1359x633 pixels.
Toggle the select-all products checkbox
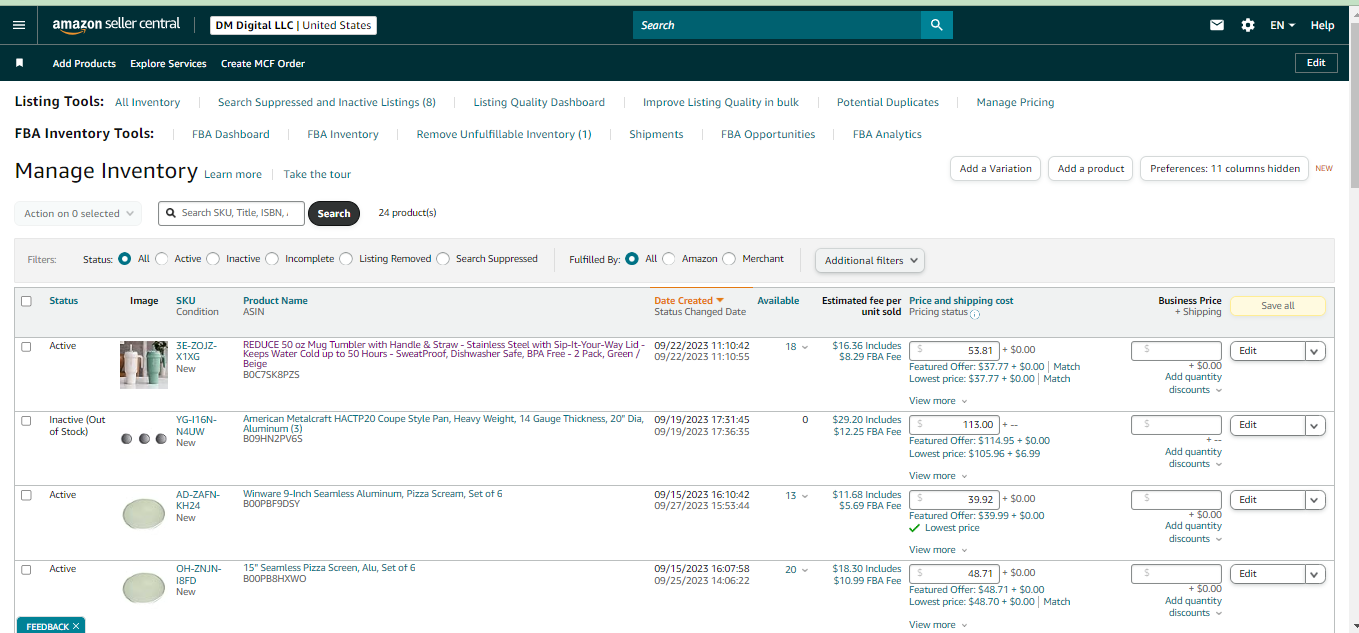pos(26,301)
